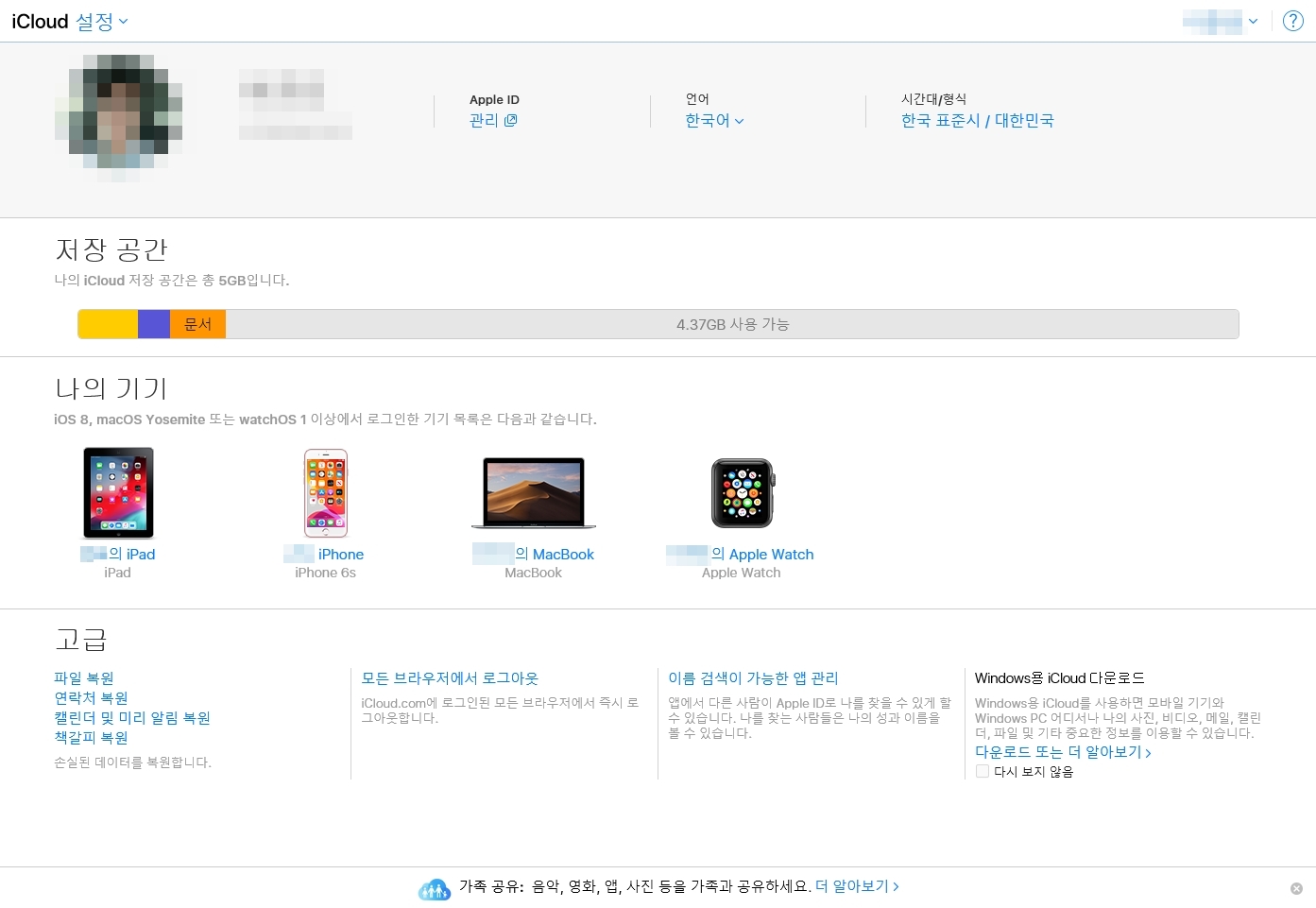Viewport: 1316px width, 908px height.
Task: Click the yellow storage bar segment
Action: (108, 324)
